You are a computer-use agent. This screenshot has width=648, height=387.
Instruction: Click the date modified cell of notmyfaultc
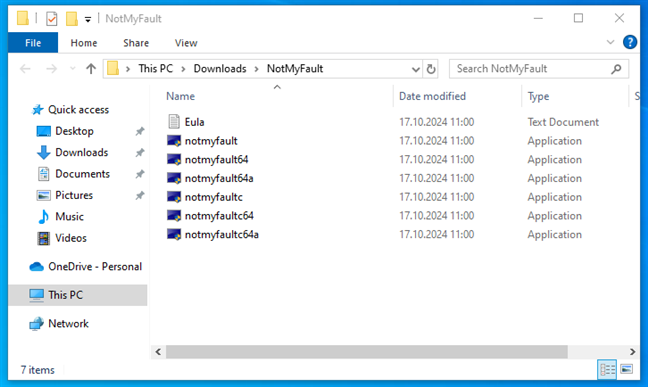pyautogui.click(x=436, y=197)
